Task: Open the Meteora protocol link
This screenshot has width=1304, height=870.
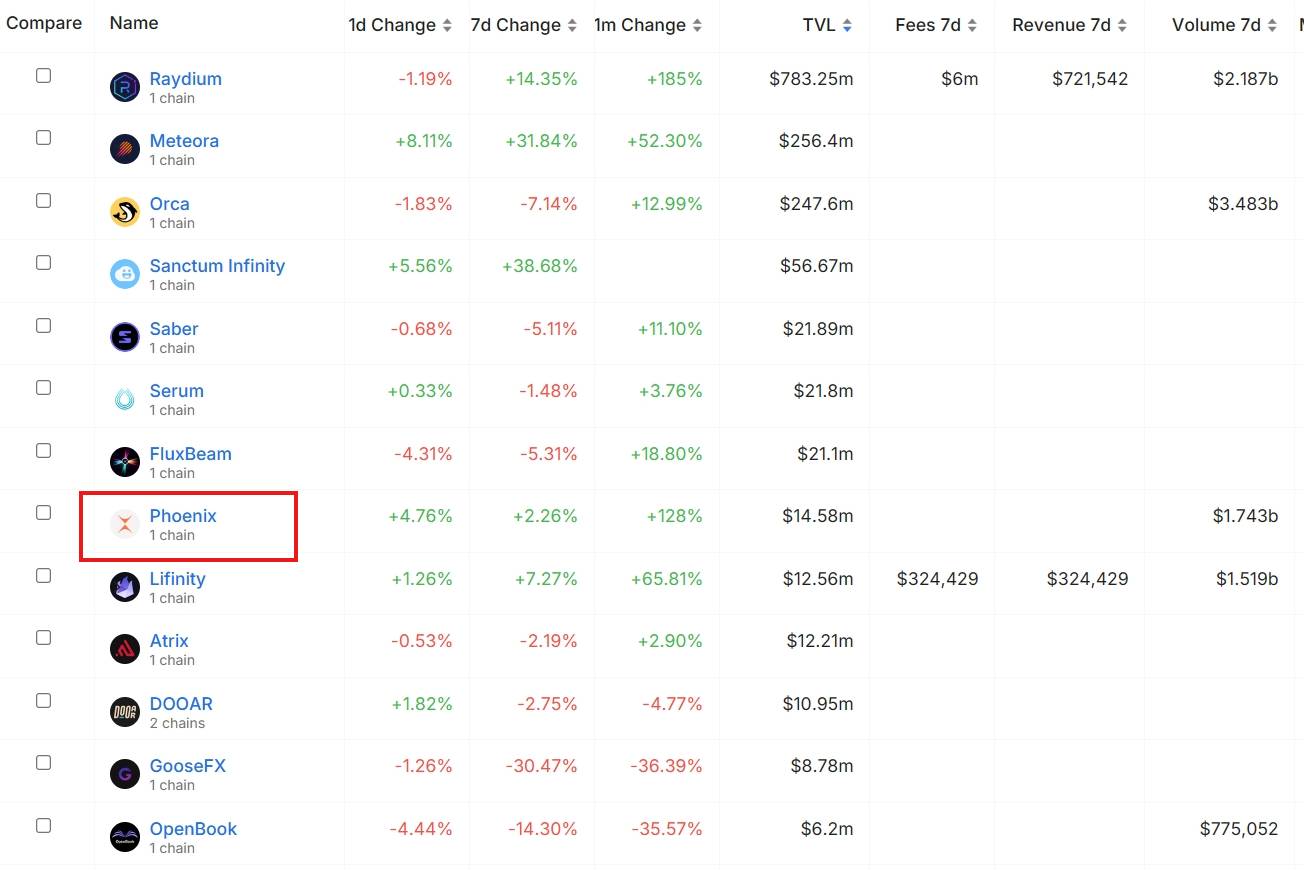Action: (184, 141)
